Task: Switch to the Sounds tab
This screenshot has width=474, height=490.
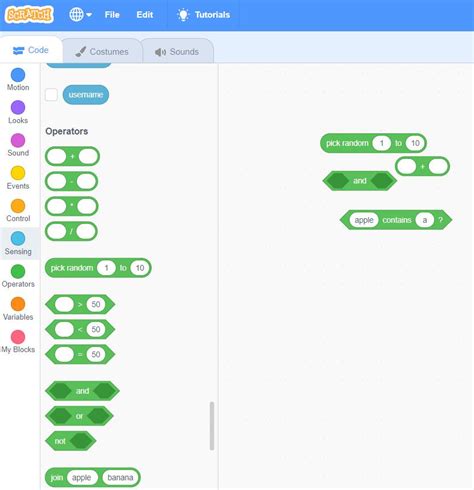Action: point(177,52)
